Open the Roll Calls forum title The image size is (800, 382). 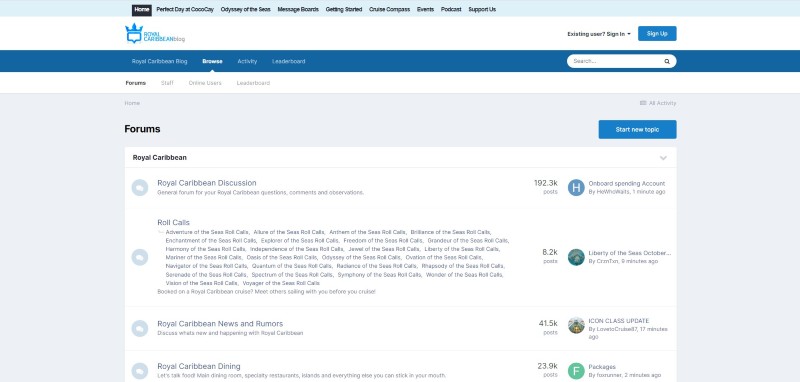pos(173,222)
